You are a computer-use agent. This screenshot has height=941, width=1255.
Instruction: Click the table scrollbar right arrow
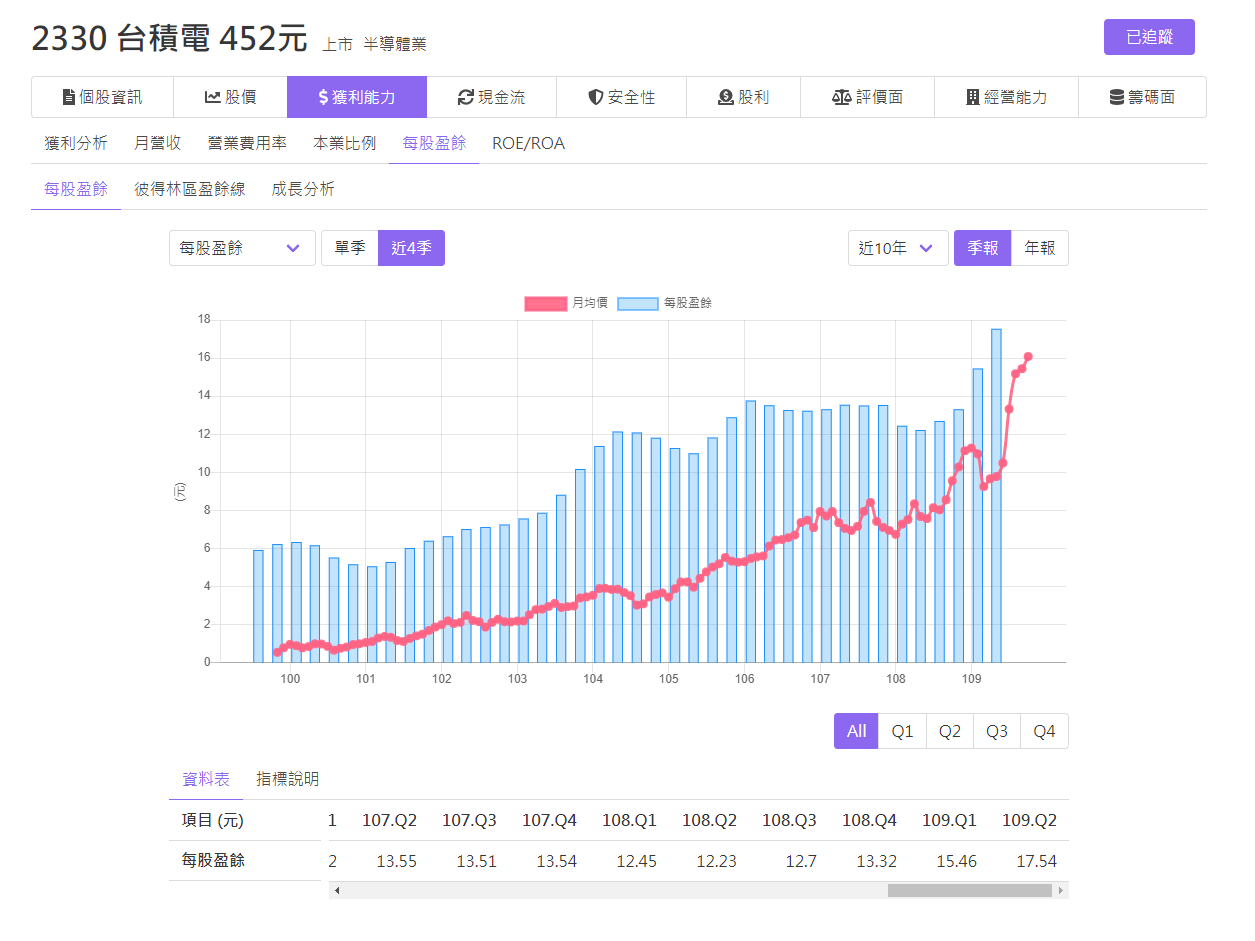[1061, 890]
